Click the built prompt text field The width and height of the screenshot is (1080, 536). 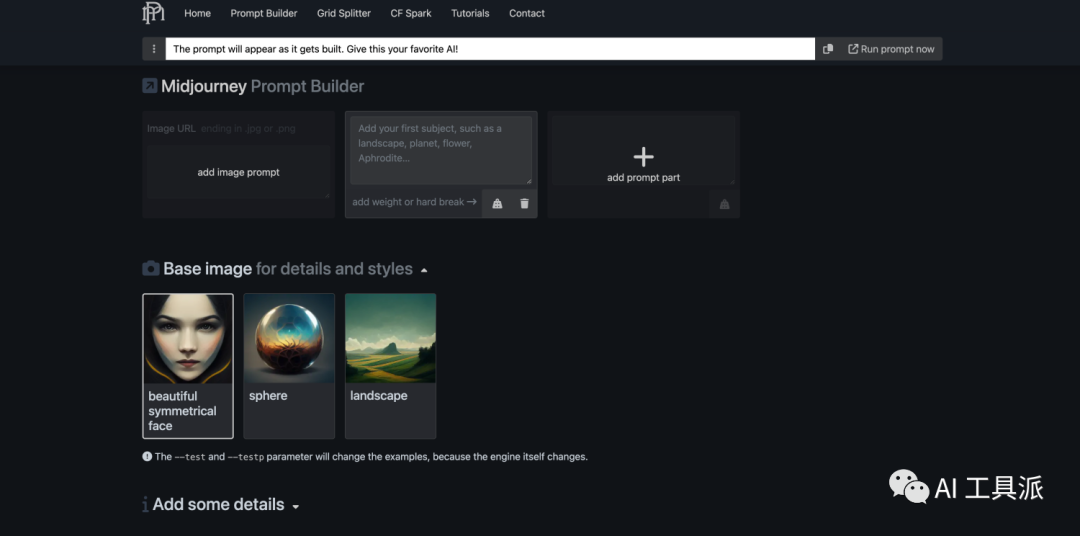490,49
